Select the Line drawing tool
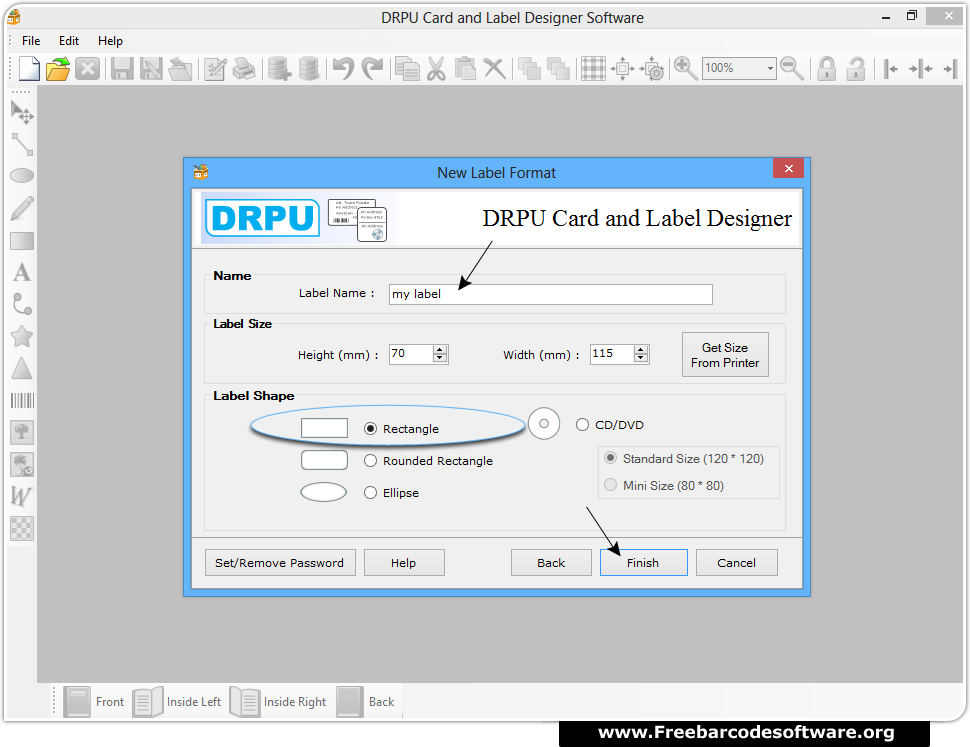This screenshot has width=970, height=747. tap(22, 144)
